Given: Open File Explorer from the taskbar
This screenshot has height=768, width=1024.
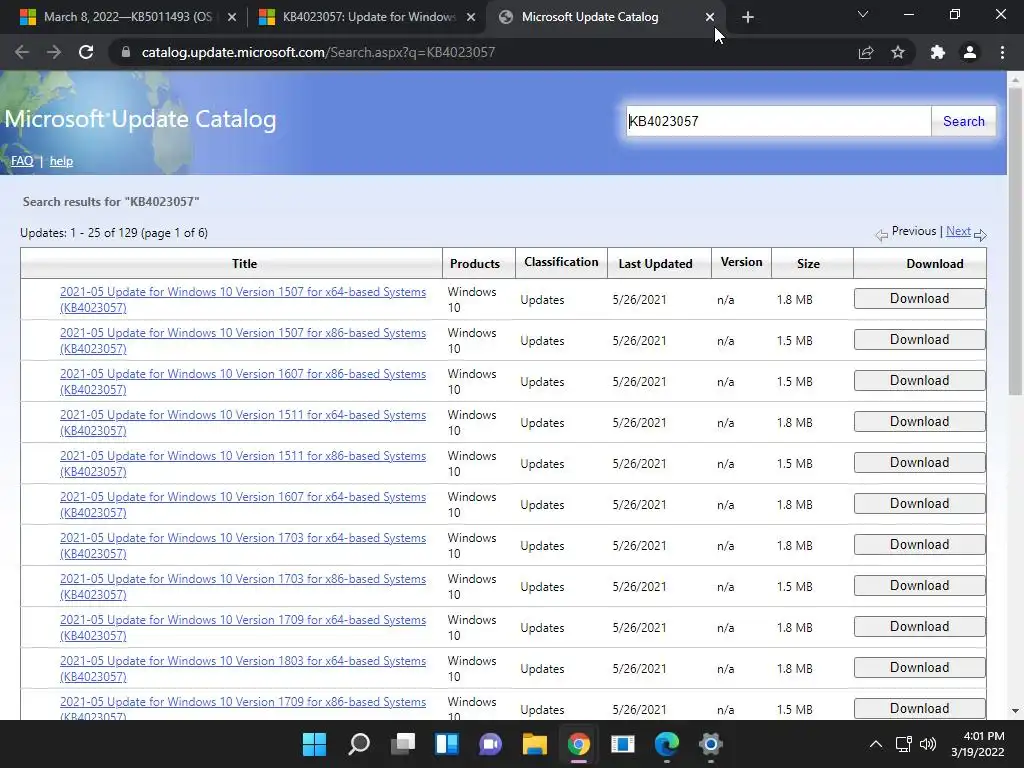Looking at the screenshot, I should (534, 744).
